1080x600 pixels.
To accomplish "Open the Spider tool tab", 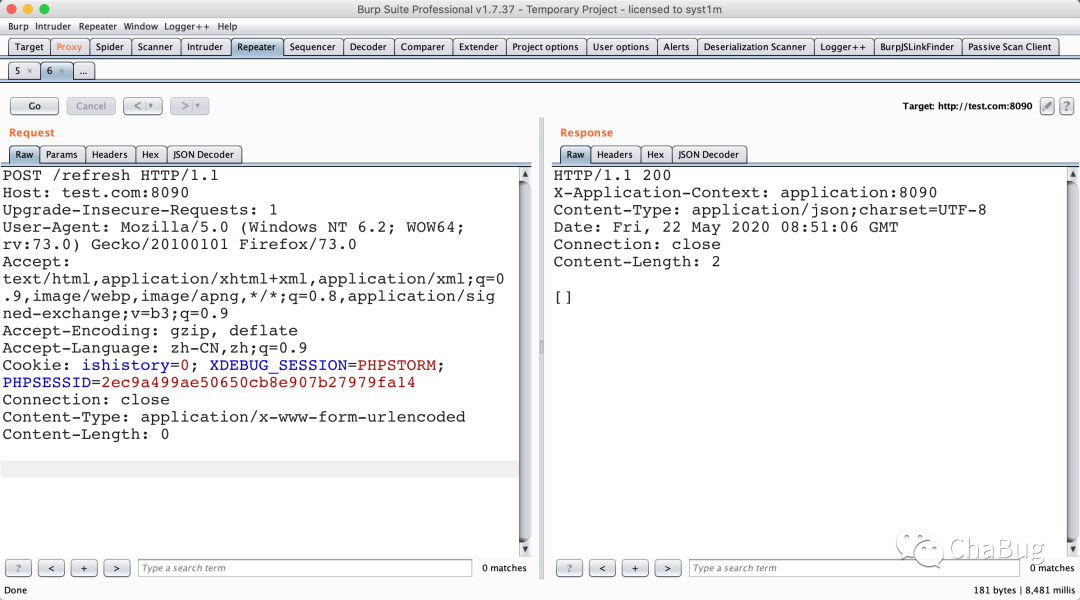I will point(110,47).
